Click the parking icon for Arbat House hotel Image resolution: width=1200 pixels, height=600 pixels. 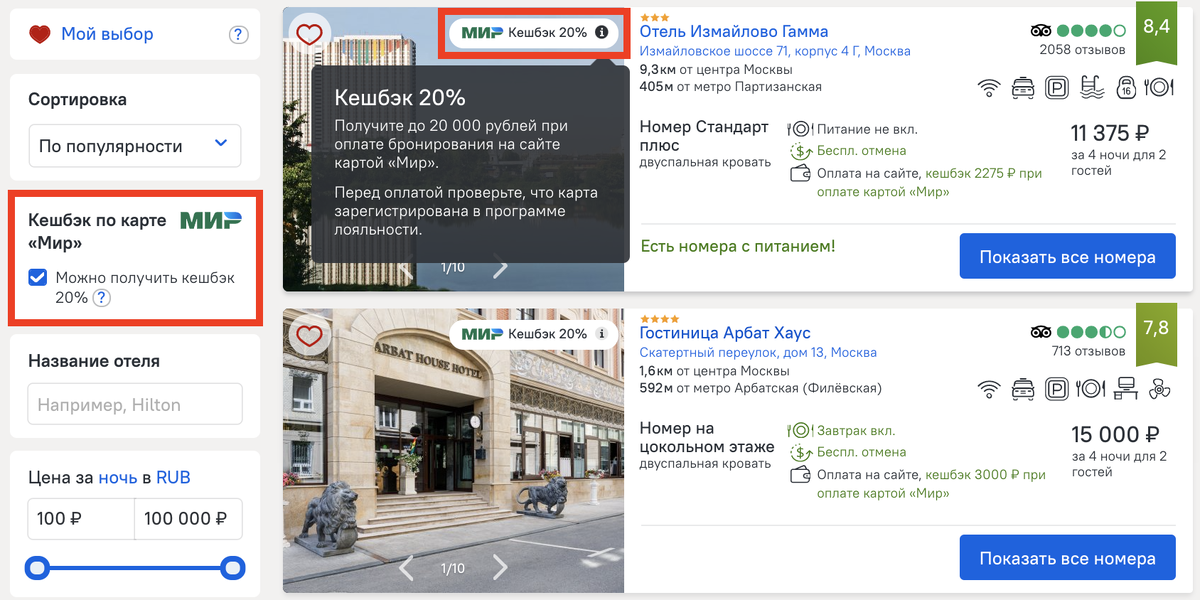[x=1058, y=389]
